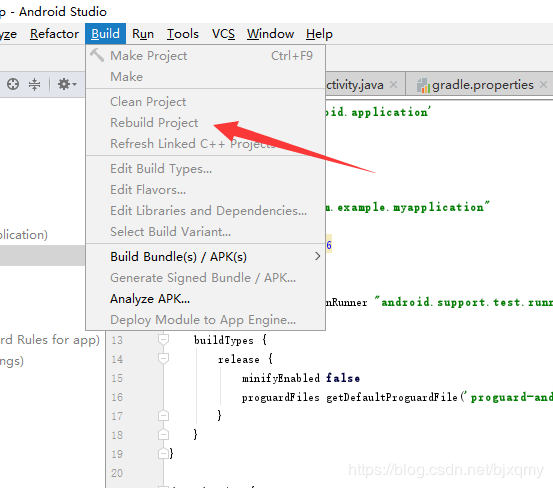Screen dimensions: 553x488
Task: Close the Activity.java tab
Action: pyautogui.click(x=394, y=85)
